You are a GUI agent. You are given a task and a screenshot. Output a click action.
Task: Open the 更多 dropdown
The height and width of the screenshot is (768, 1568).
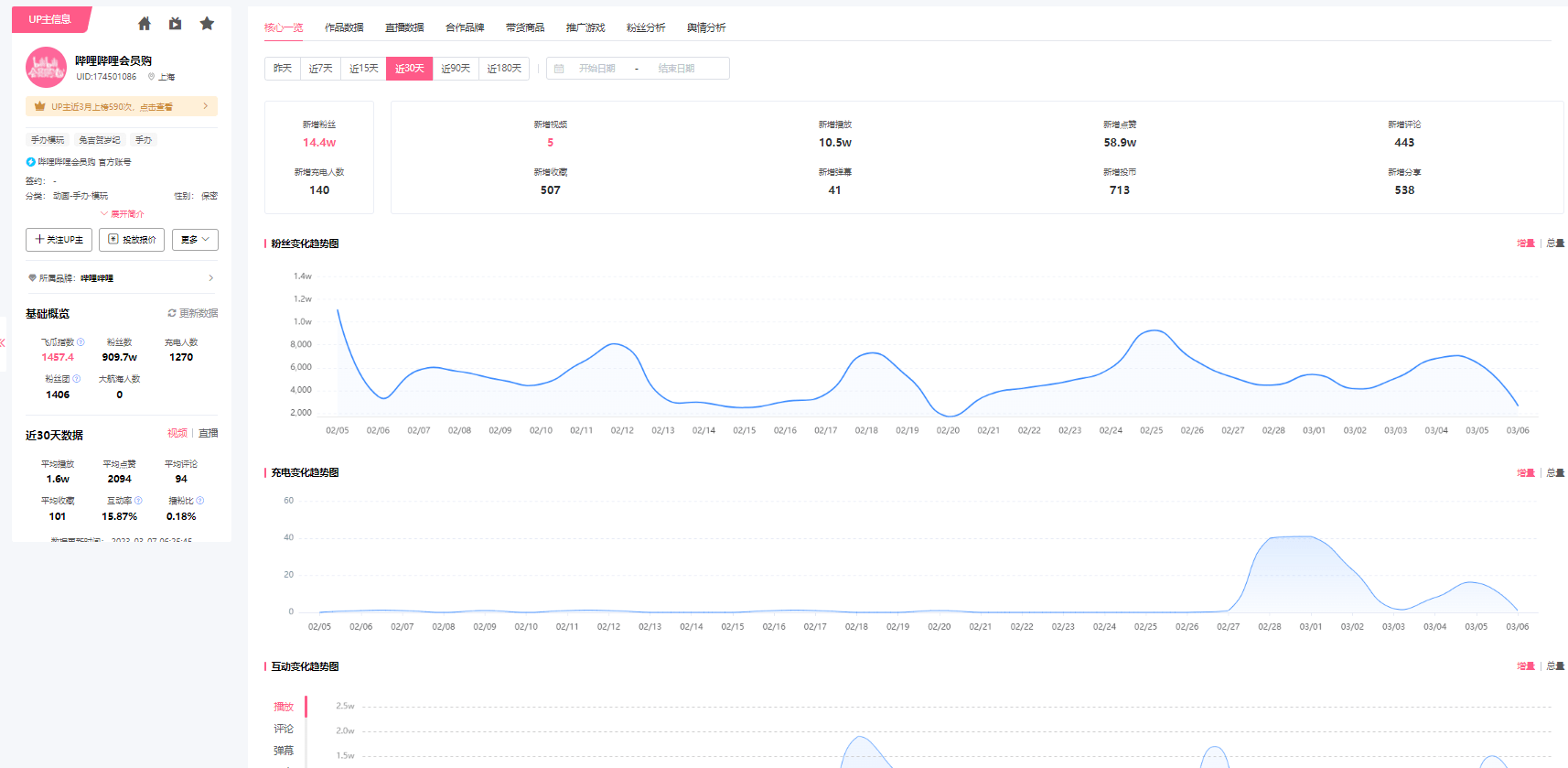[x=195, y=240]
